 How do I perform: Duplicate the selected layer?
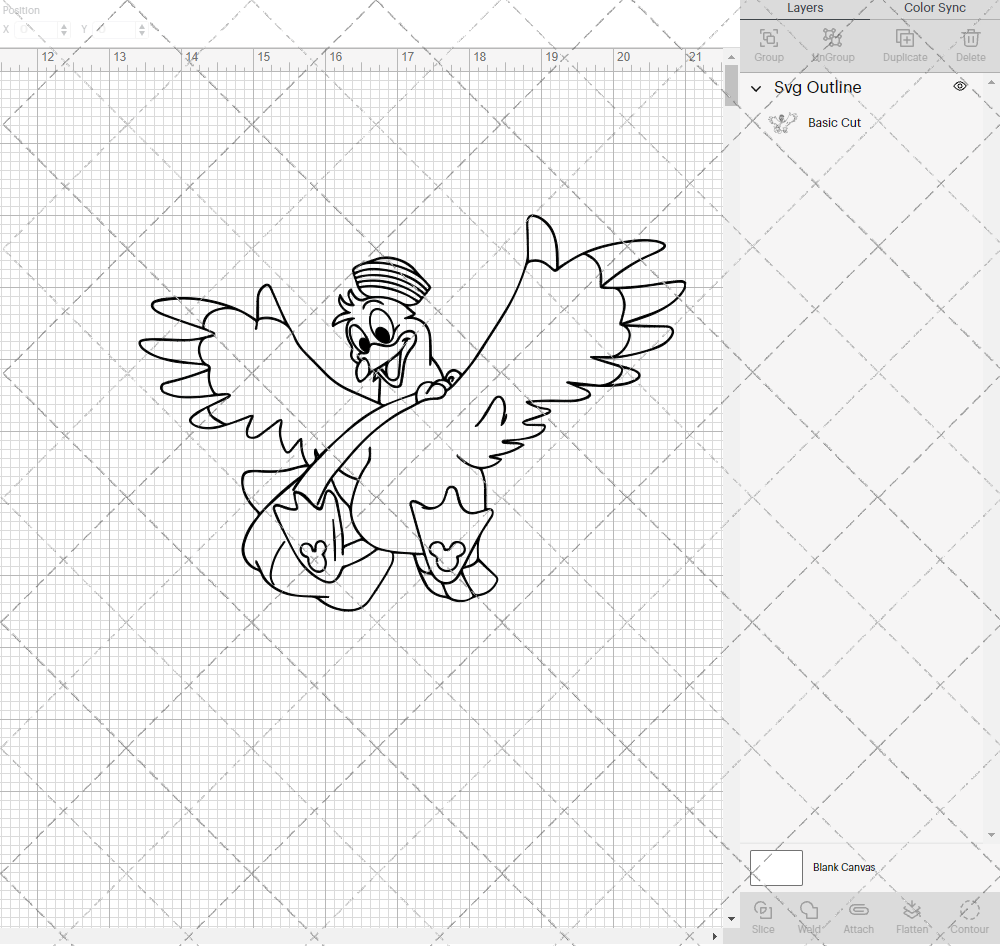point(904,44)
